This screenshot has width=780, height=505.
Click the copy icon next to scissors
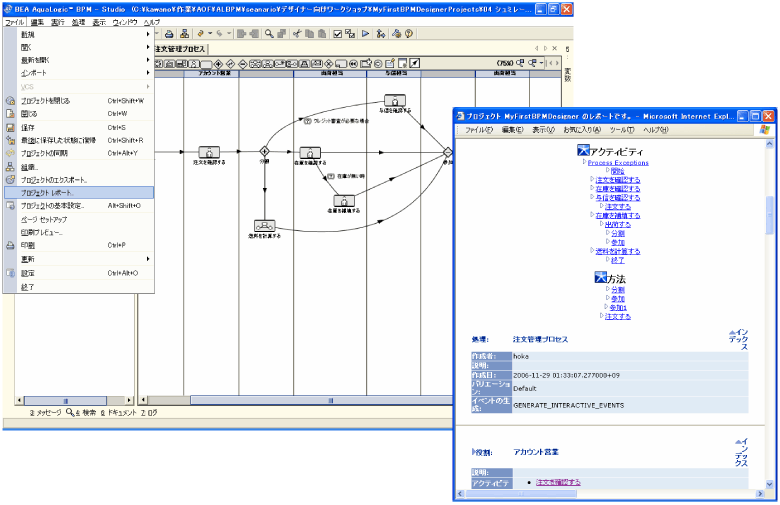309,34
